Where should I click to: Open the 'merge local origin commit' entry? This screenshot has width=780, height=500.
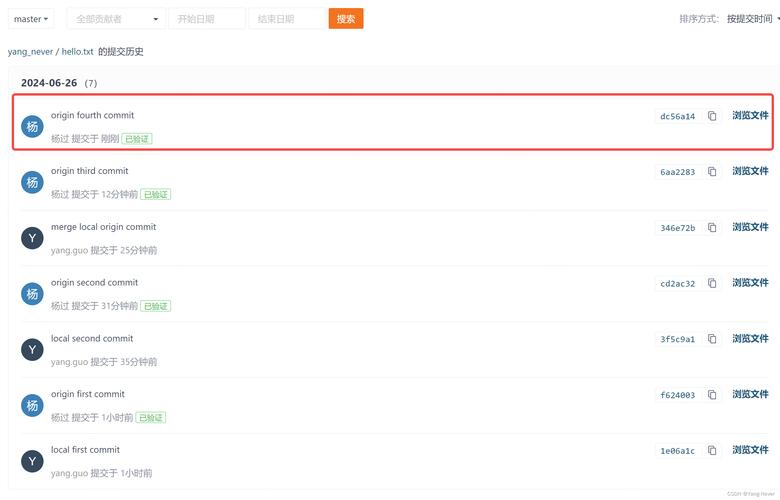coord(103,227)
